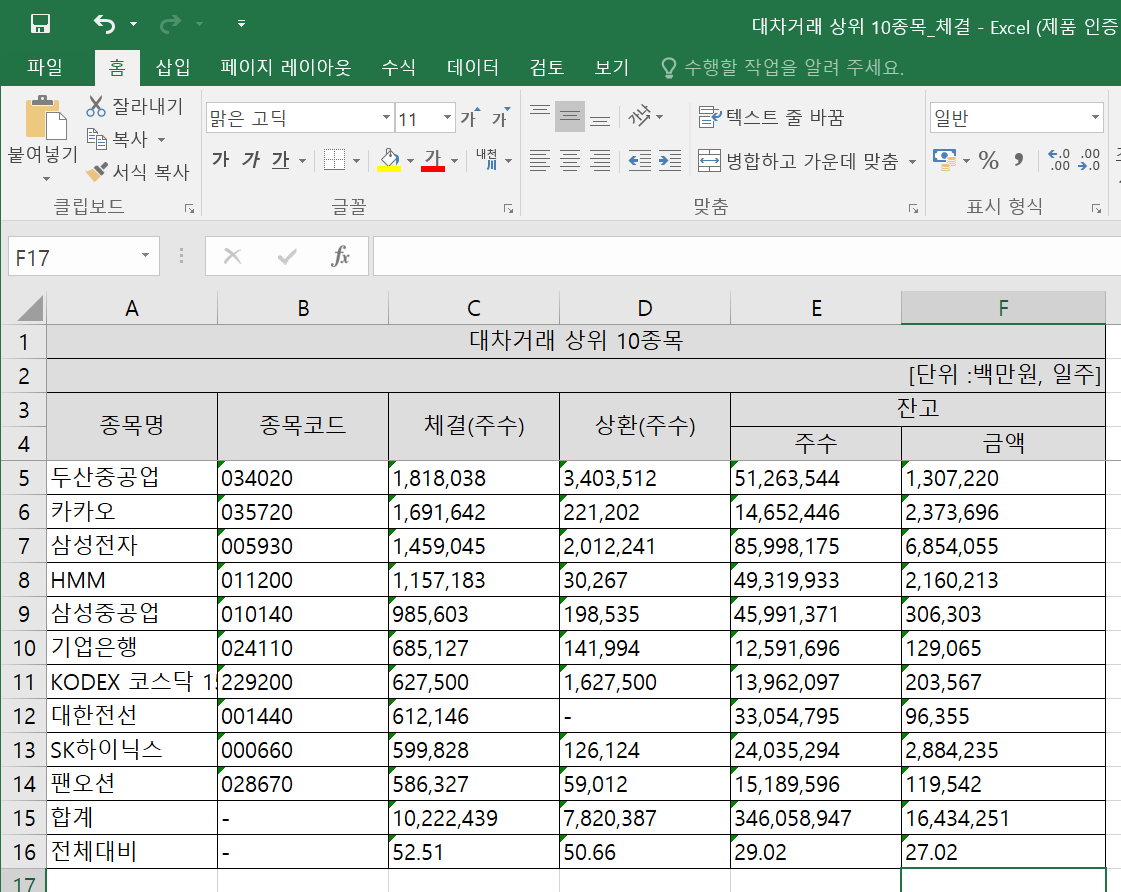Increase the font size with the larger 가 icon

click(x=469, y=118)
